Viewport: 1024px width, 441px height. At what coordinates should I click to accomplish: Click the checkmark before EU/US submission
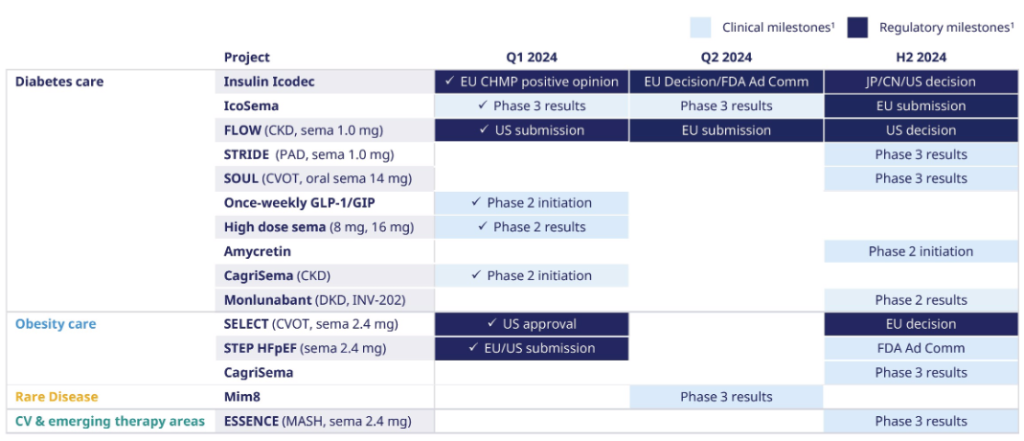pyautogui.click(x=474, y=348)
